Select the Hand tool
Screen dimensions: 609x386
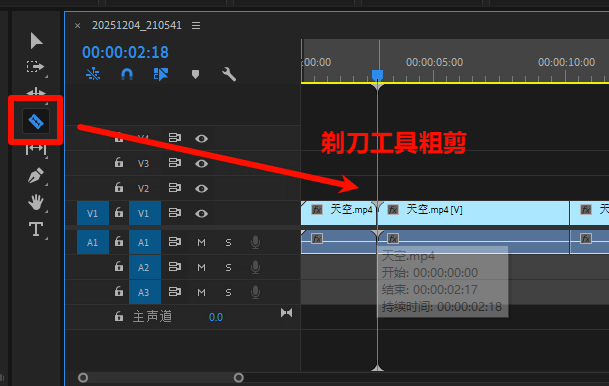36,202
